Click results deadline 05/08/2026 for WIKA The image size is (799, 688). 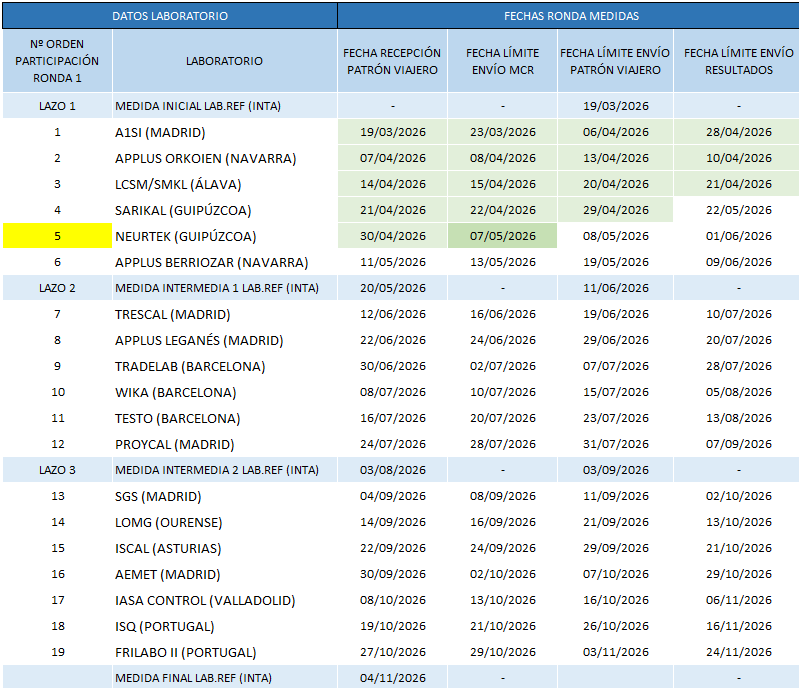click(x=738, y=392)
